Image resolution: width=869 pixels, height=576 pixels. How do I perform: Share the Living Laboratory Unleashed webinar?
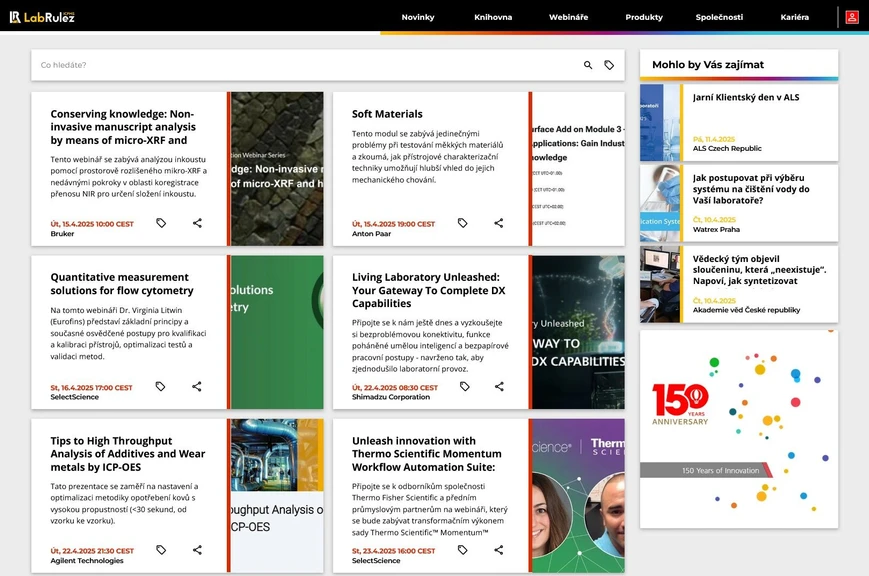click(499, 386)
